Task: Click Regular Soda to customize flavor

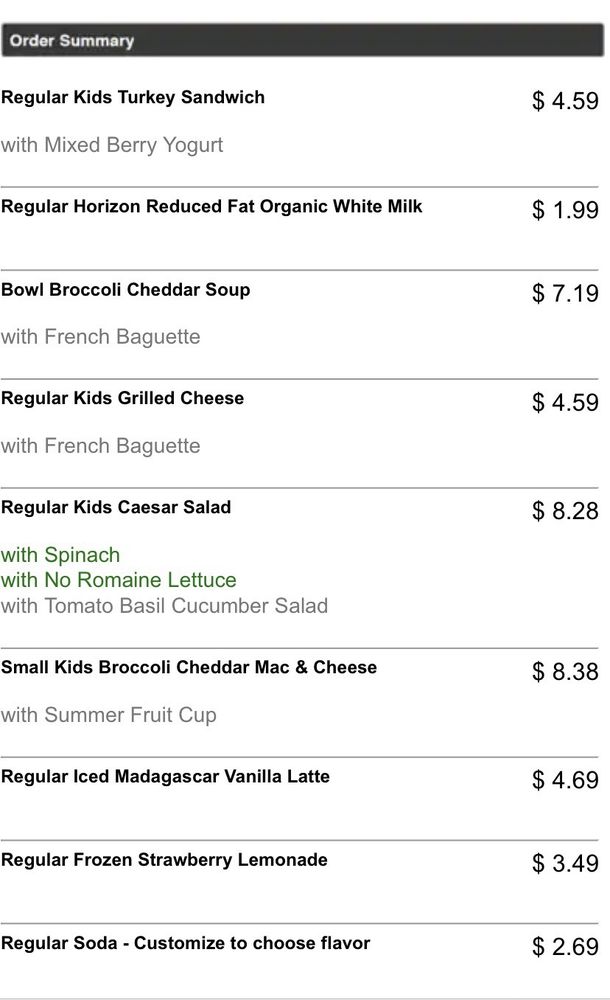Action: (x=185, y=943)
